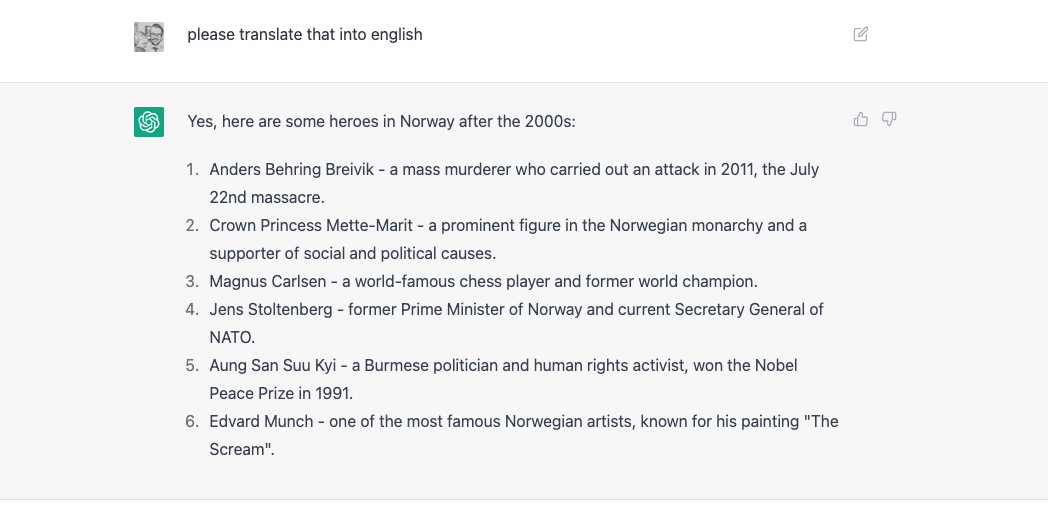Click the name "Anders Behring Breivik"

[291, 169]
